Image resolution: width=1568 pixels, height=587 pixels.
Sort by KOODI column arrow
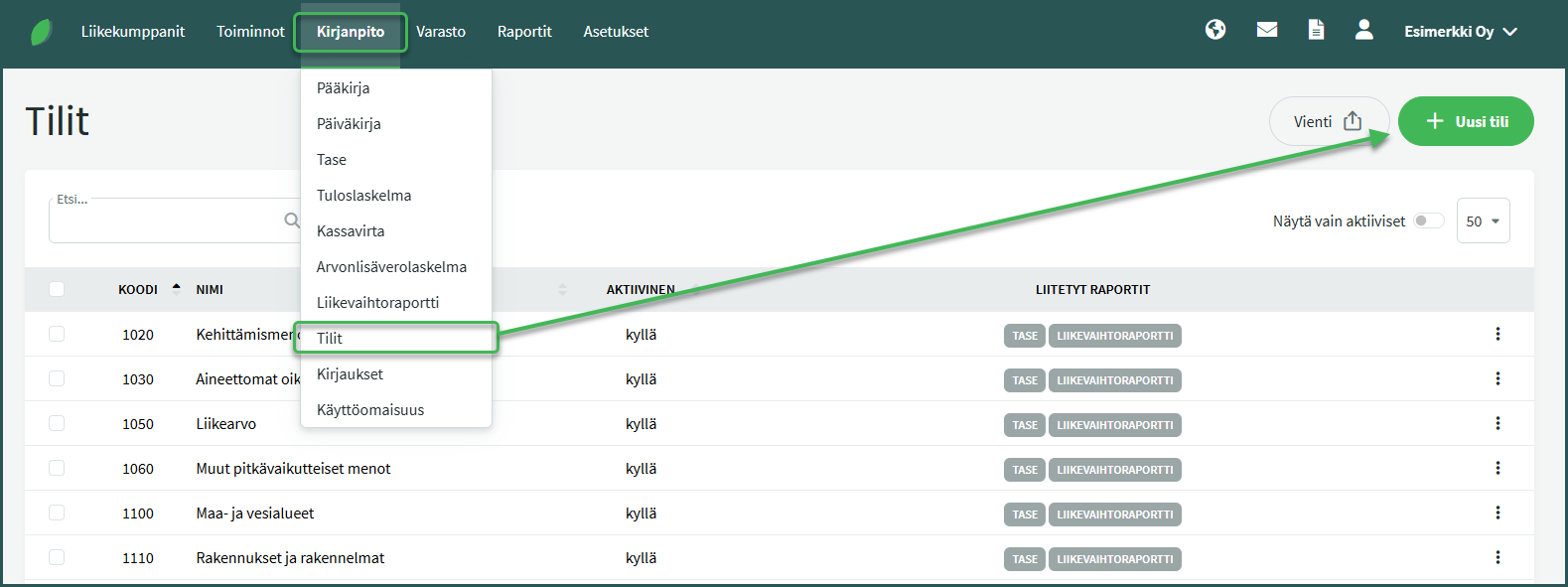177,289
